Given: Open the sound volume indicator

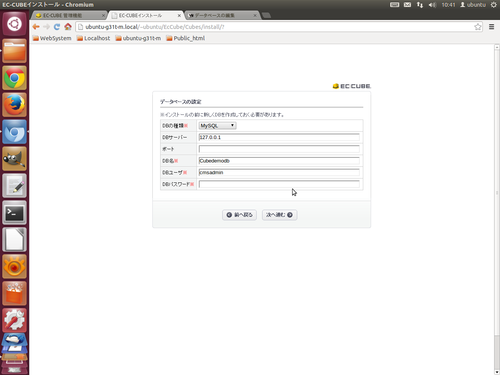Looking at the screenshot, I should (432, 5).
